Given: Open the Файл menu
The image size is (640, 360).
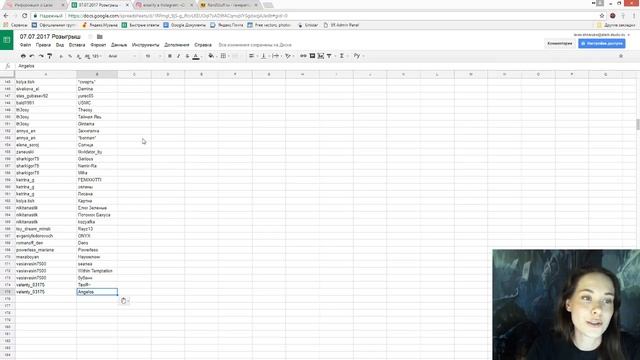Looking at the screenshot, I should (x=25, y=45).
